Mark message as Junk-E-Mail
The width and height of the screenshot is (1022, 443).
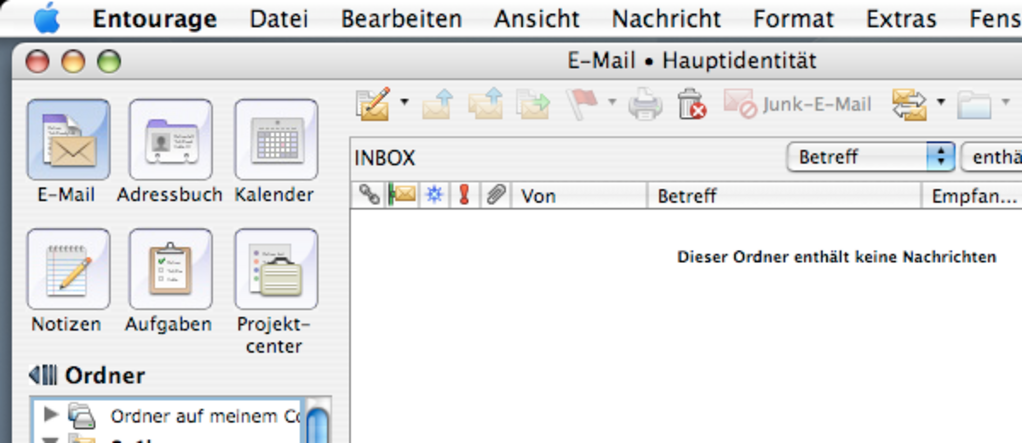[x=797, y=104]
